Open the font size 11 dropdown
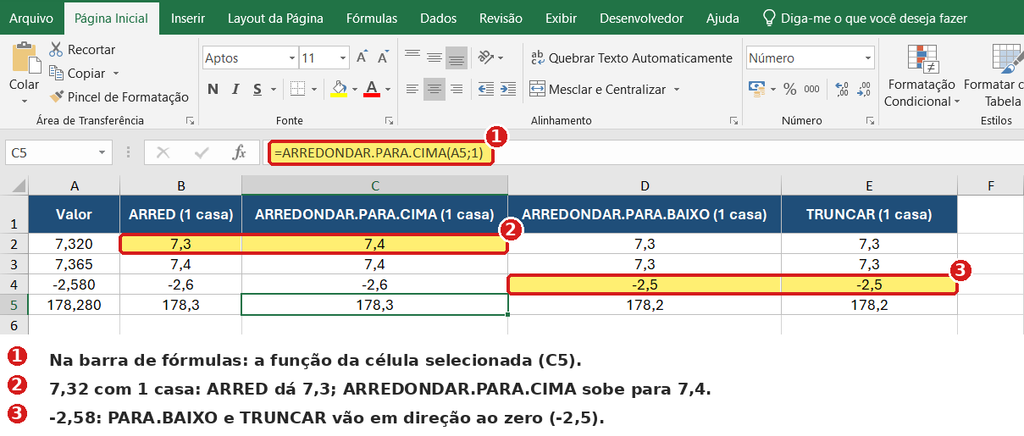This screenshot has height=436, width=1024. [x=344, y=58]
